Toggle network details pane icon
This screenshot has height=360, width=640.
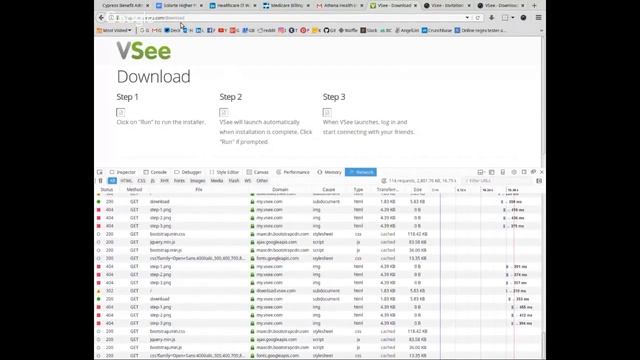[x=539, y=181]
